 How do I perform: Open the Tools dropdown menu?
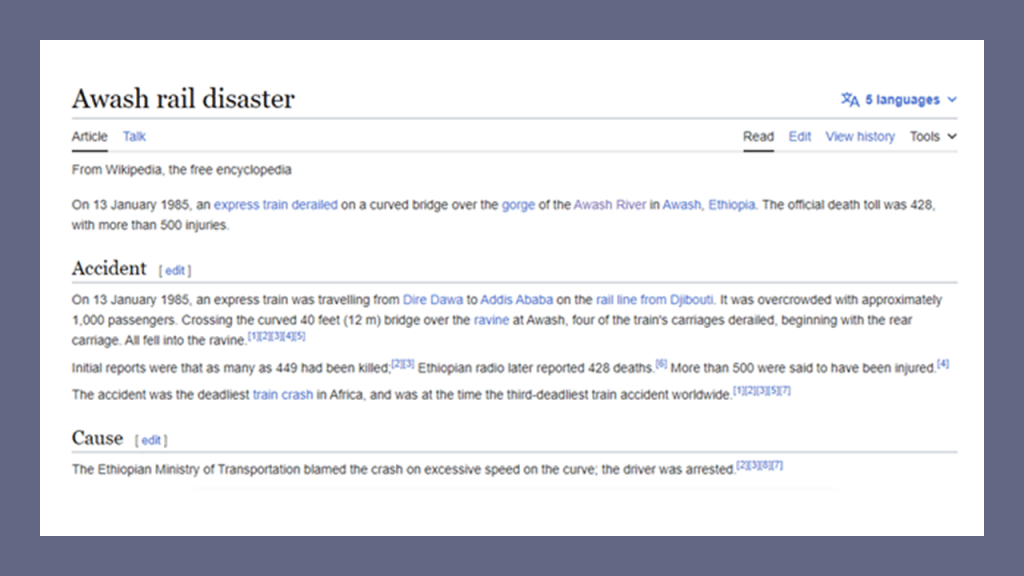(932, 137)
